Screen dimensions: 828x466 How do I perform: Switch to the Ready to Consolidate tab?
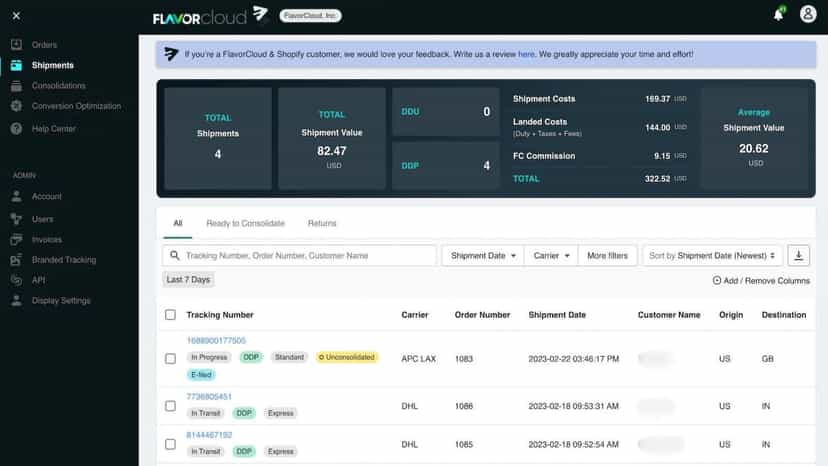click(x=246, y=223)
